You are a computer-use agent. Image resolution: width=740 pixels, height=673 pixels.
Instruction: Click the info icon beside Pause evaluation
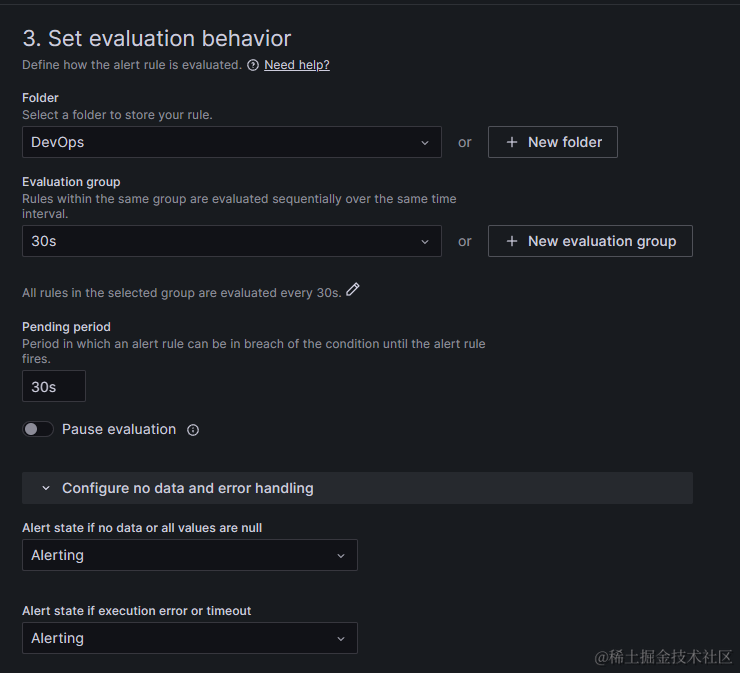(193, 430)
